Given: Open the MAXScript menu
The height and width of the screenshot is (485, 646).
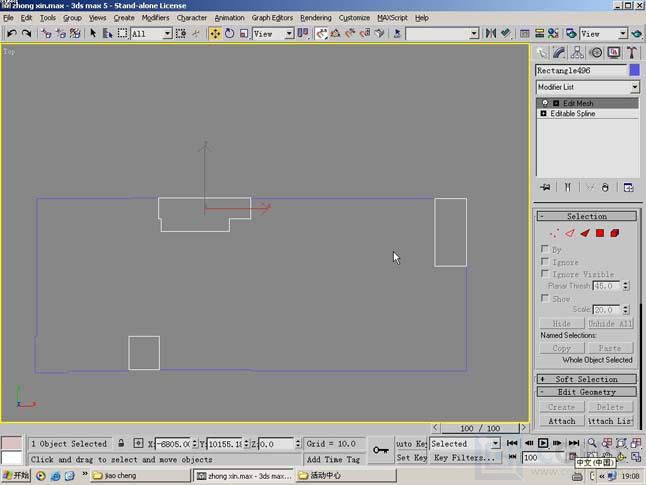Looking at the screenshot, I should coord(392,18).
